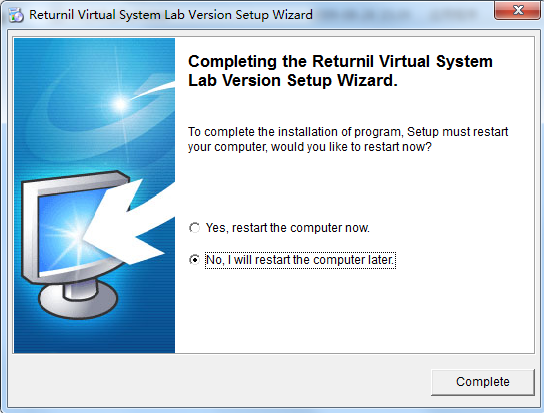Click the Returnil installer icon in title bar
The height and width of the screenshot is (413, 544).
point(16,15)
